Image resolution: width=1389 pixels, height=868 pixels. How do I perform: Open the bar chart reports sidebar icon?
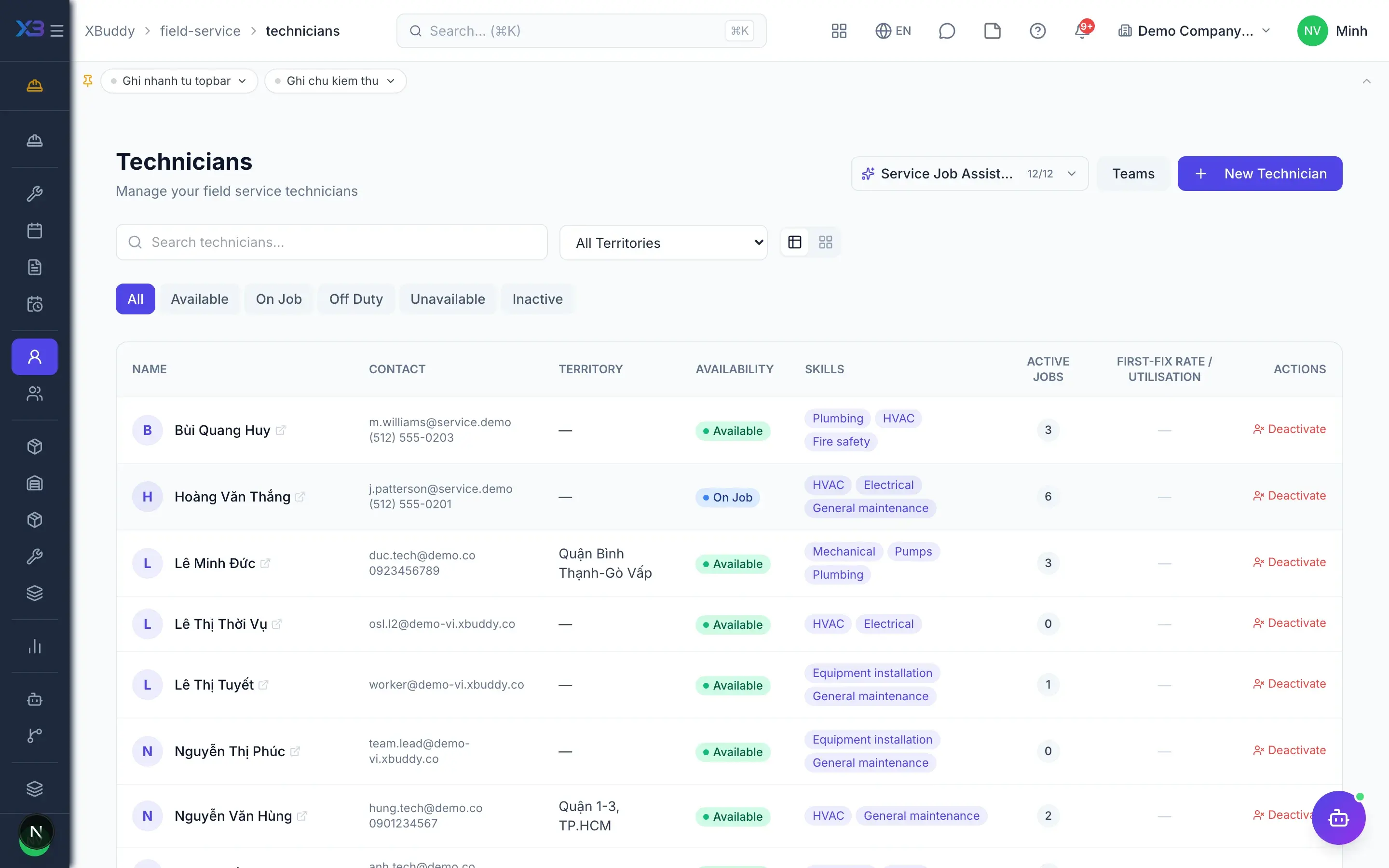pos(34,646)
